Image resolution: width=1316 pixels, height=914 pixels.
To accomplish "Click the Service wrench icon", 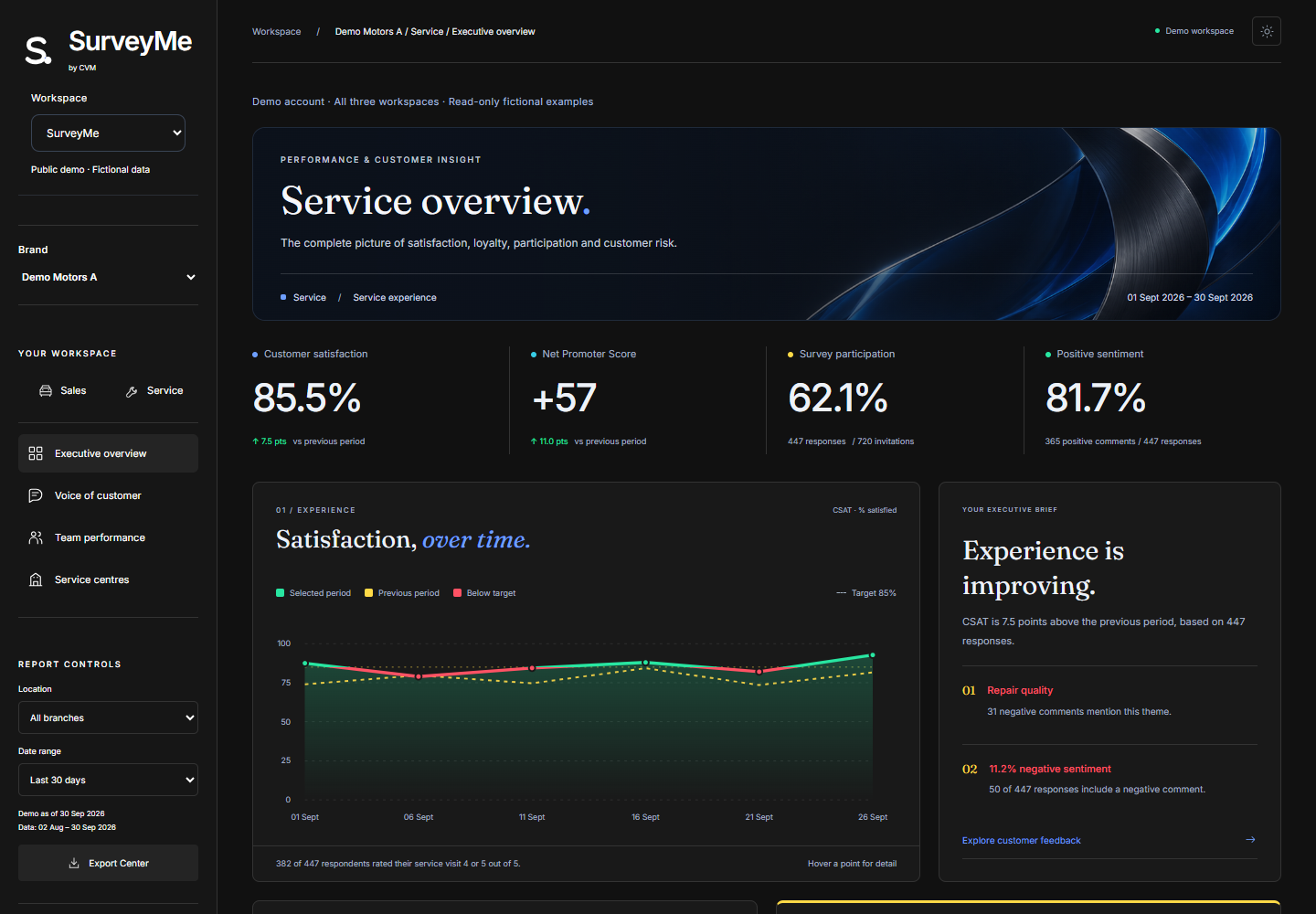I will click(x=132, y=391).
